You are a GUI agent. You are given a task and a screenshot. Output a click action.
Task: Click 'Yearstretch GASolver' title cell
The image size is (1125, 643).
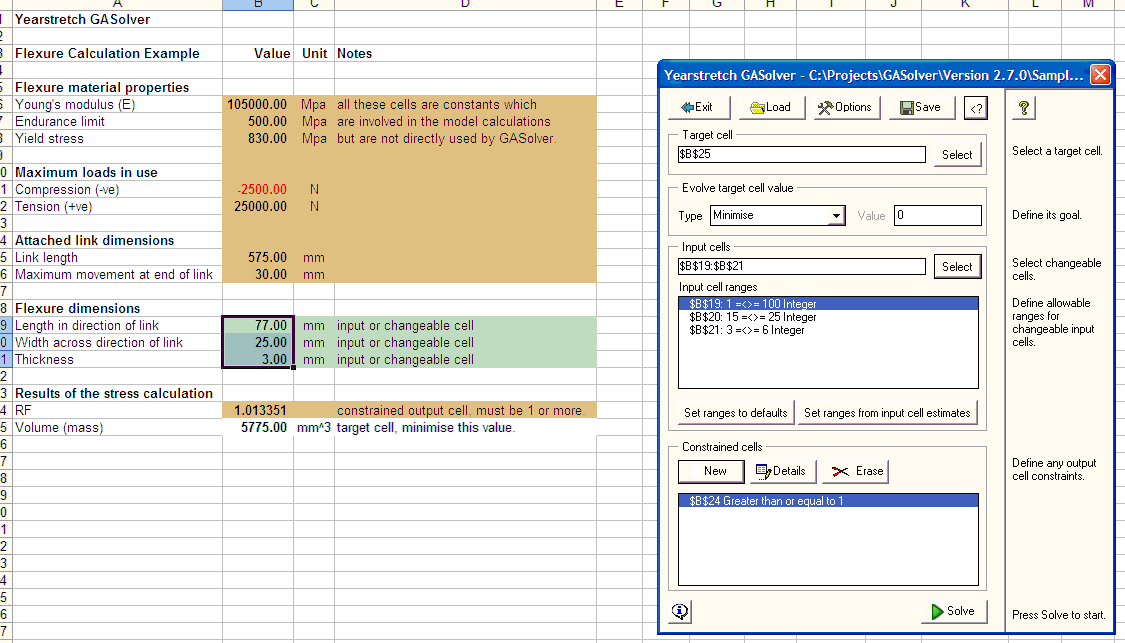pos(117,19)
